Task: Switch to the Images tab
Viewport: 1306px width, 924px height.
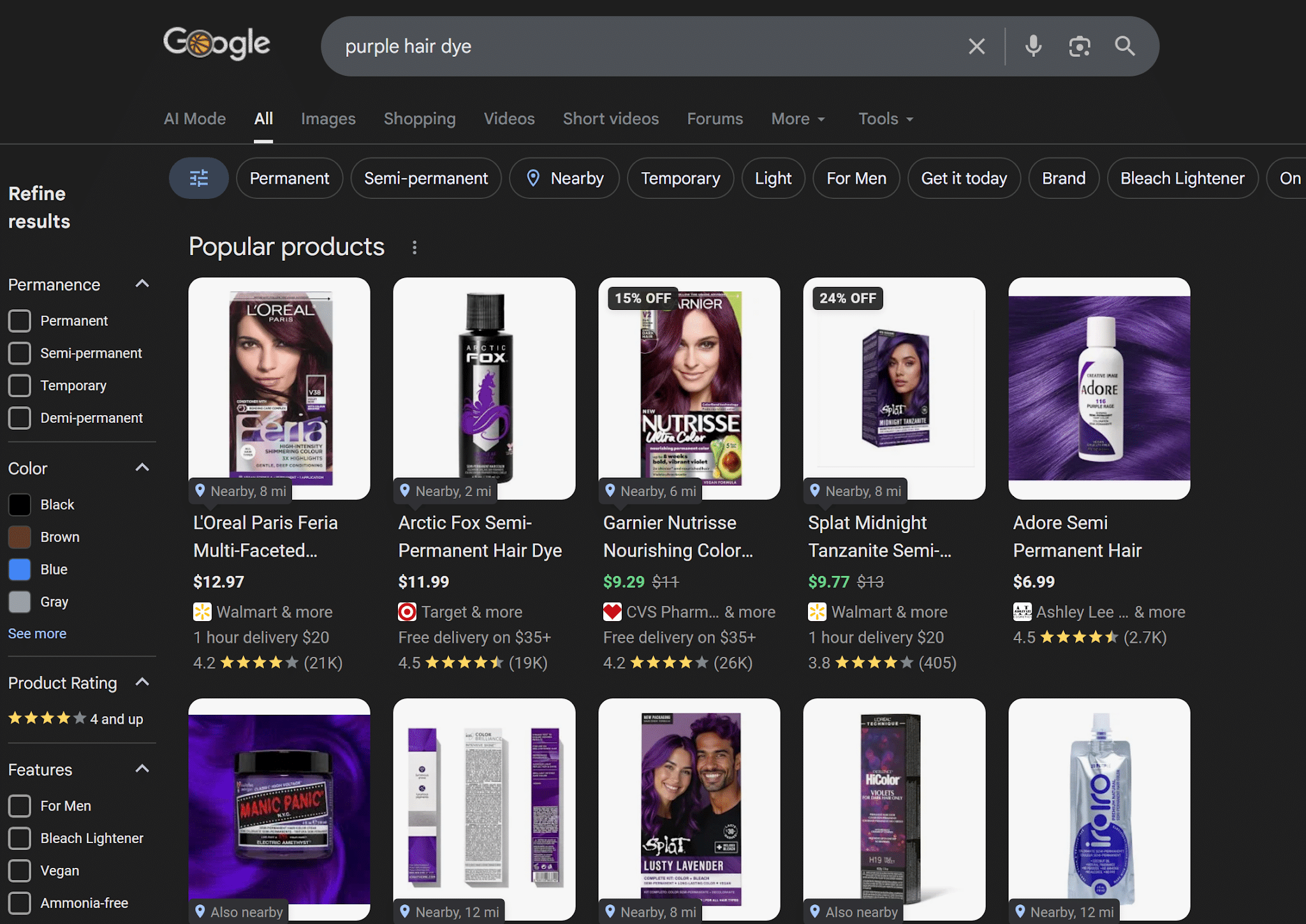Action: click(x=328, y=119)
